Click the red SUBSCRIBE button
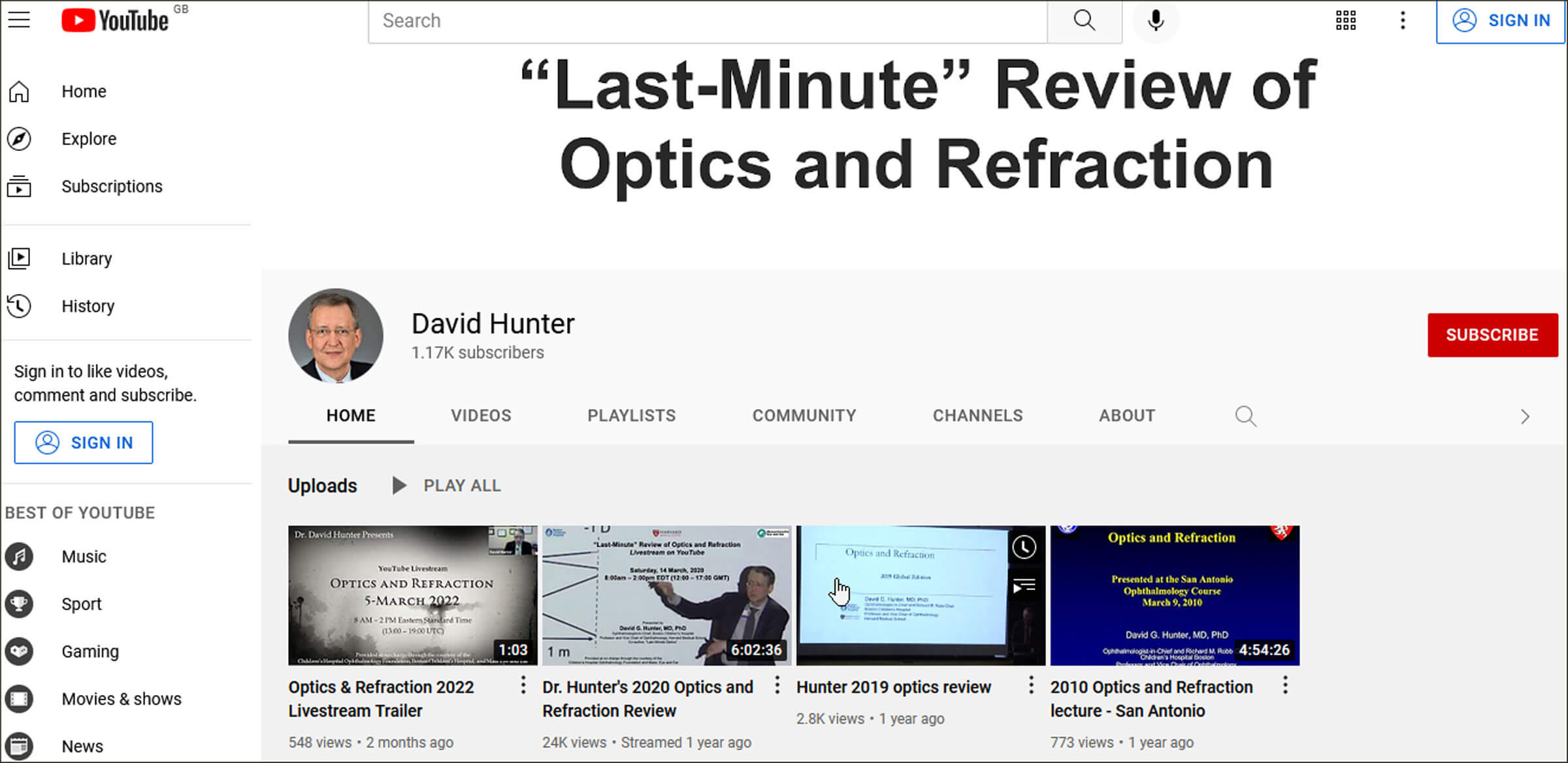The image size is (1568, 763). (1492, 335)
